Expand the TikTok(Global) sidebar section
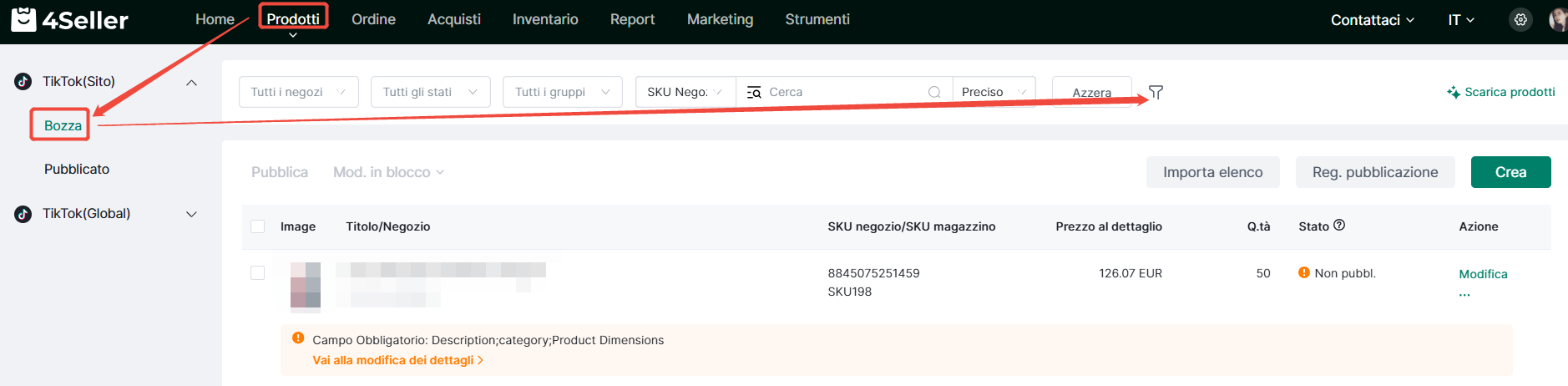 click(x=191, y=214)
